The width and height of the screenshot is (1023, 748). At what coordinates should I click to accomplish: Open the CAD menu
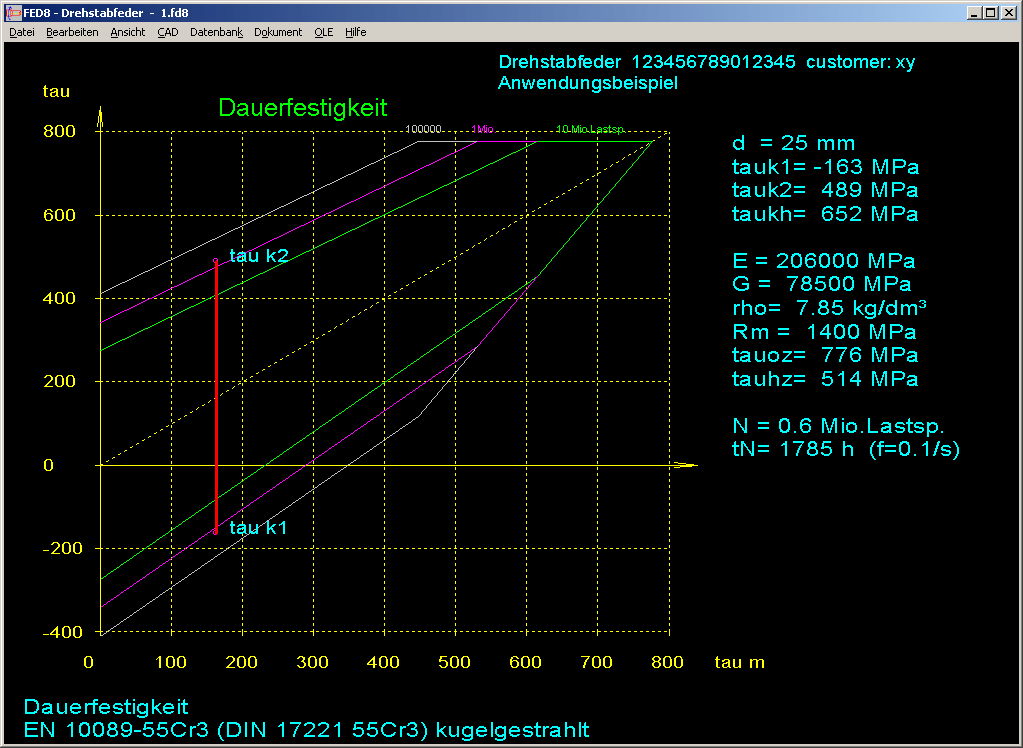(x=168, y=32)
